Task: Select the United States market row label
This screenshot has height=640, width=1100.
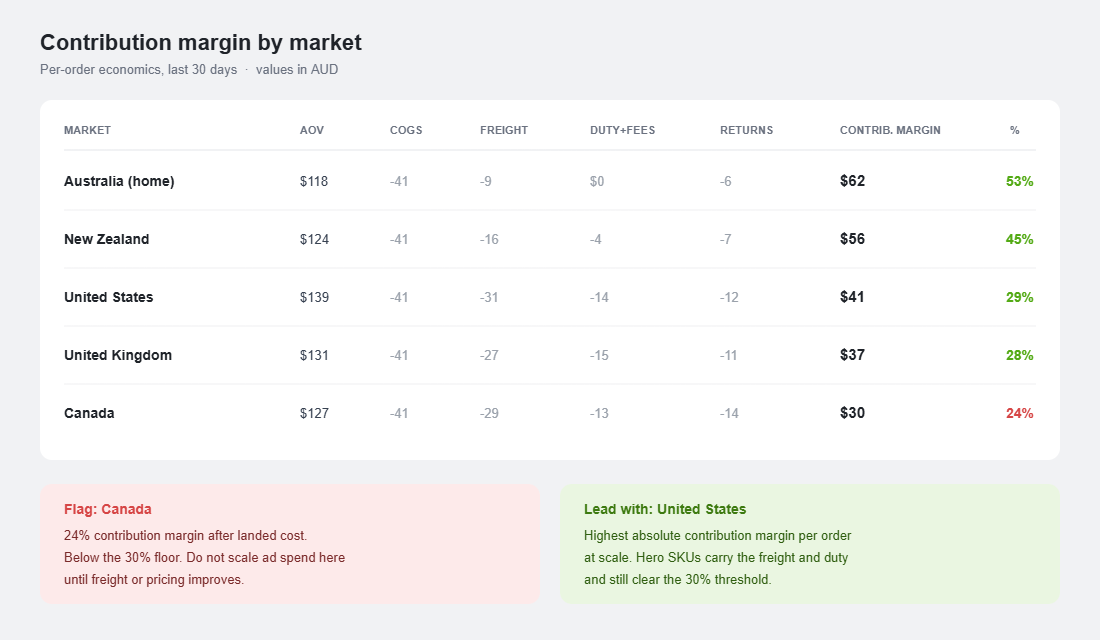Action: pos(109,298)
